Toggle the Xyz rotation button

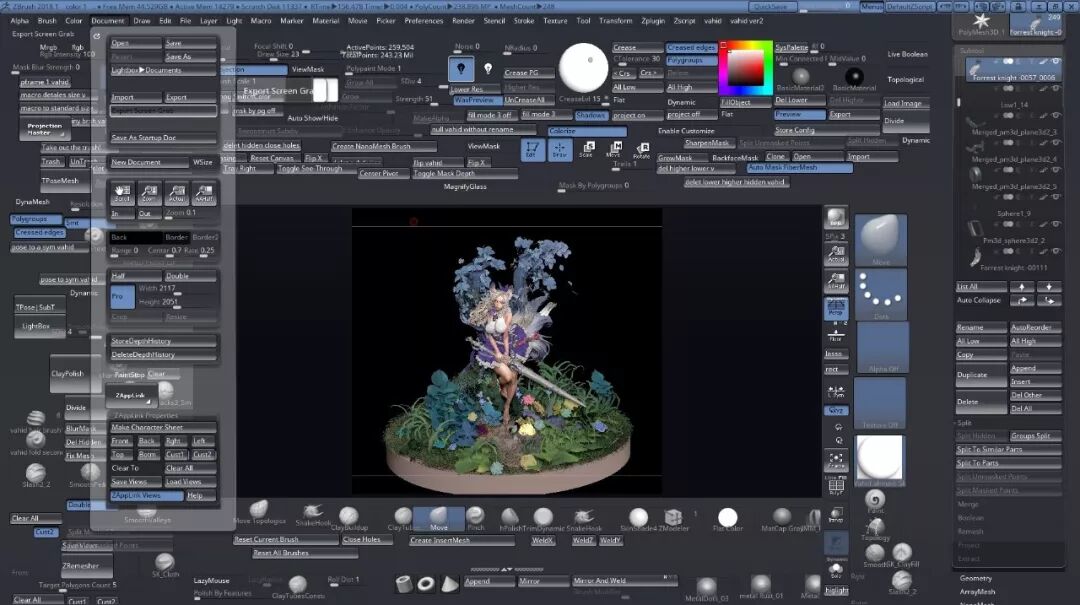coord(835,410)
